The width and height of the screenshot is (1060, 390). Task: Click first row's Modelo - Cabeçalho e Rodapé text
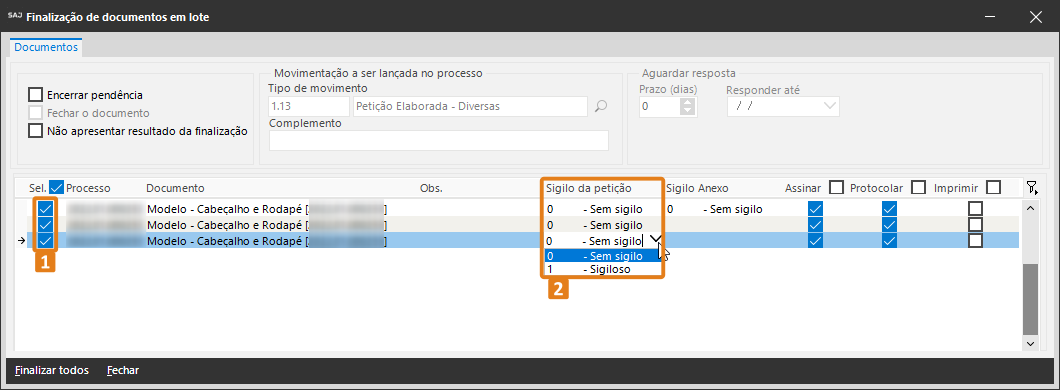pyautogui.click(x=225, y=209)
